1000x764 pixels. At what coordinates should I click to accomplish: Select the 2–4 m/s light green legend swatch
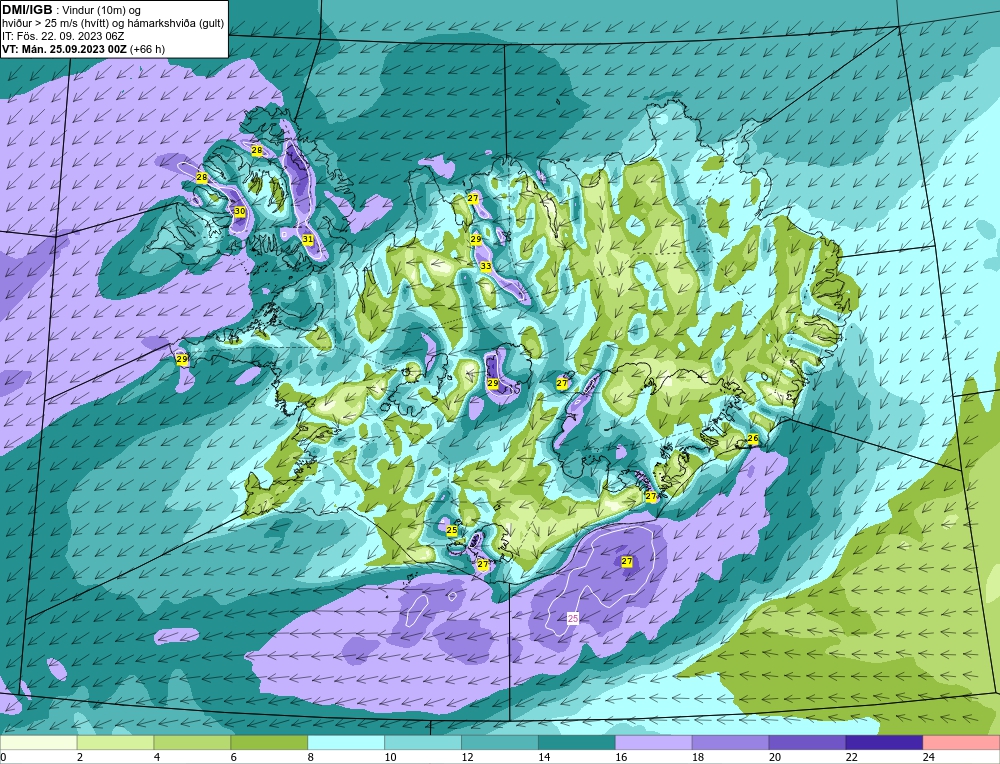point(115,742)
